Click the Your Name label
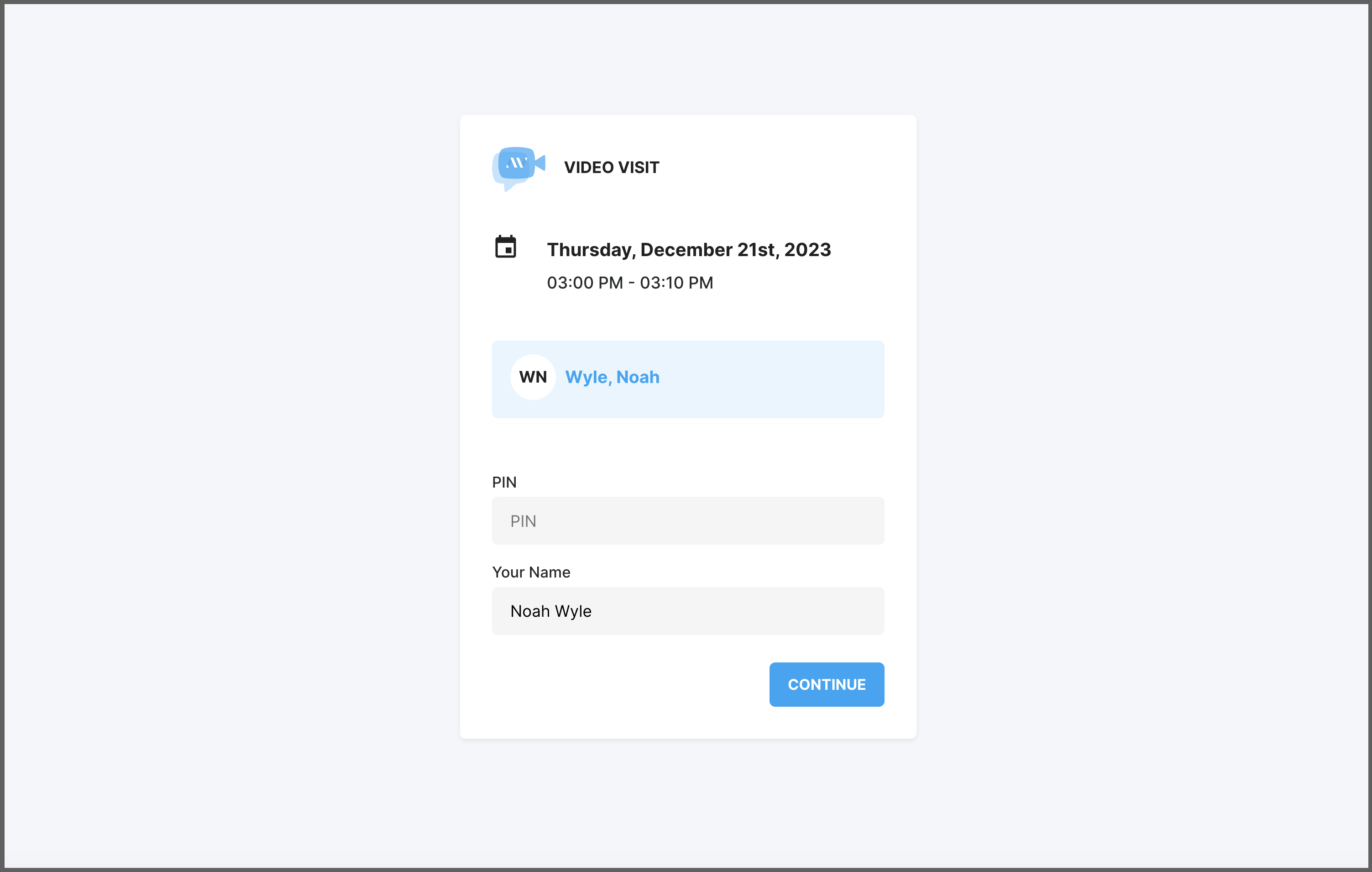This screenshot has width=1372, height=872. [531, 572]
